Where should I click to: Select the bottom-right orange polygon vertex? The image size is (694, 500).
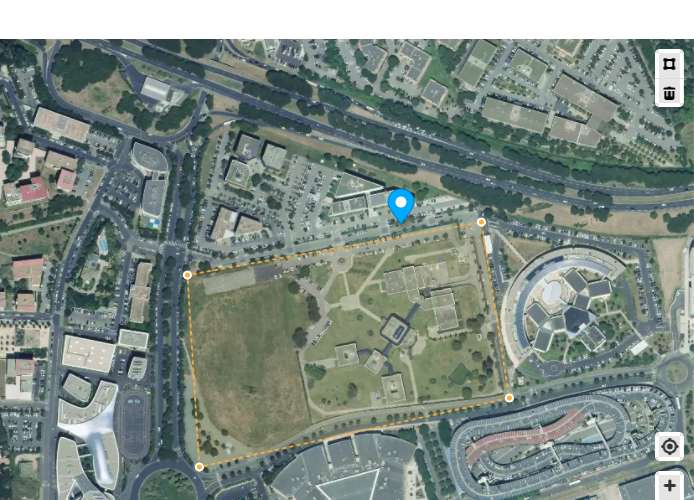pyautogui.click(x=509, y=398)
